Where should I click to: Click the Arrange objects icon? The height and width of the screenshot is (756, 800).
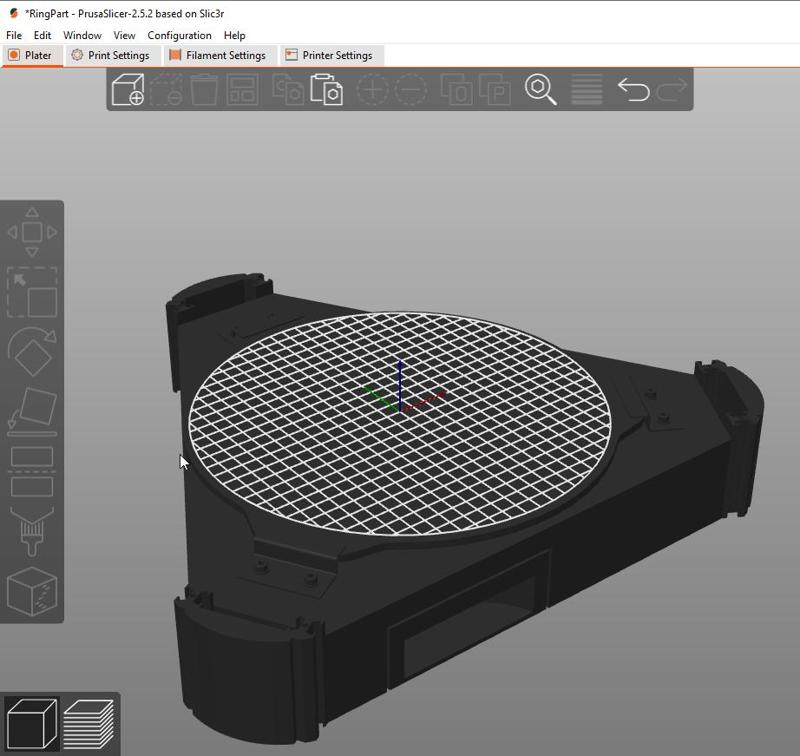pyautogui.click(x=243, y=90)
